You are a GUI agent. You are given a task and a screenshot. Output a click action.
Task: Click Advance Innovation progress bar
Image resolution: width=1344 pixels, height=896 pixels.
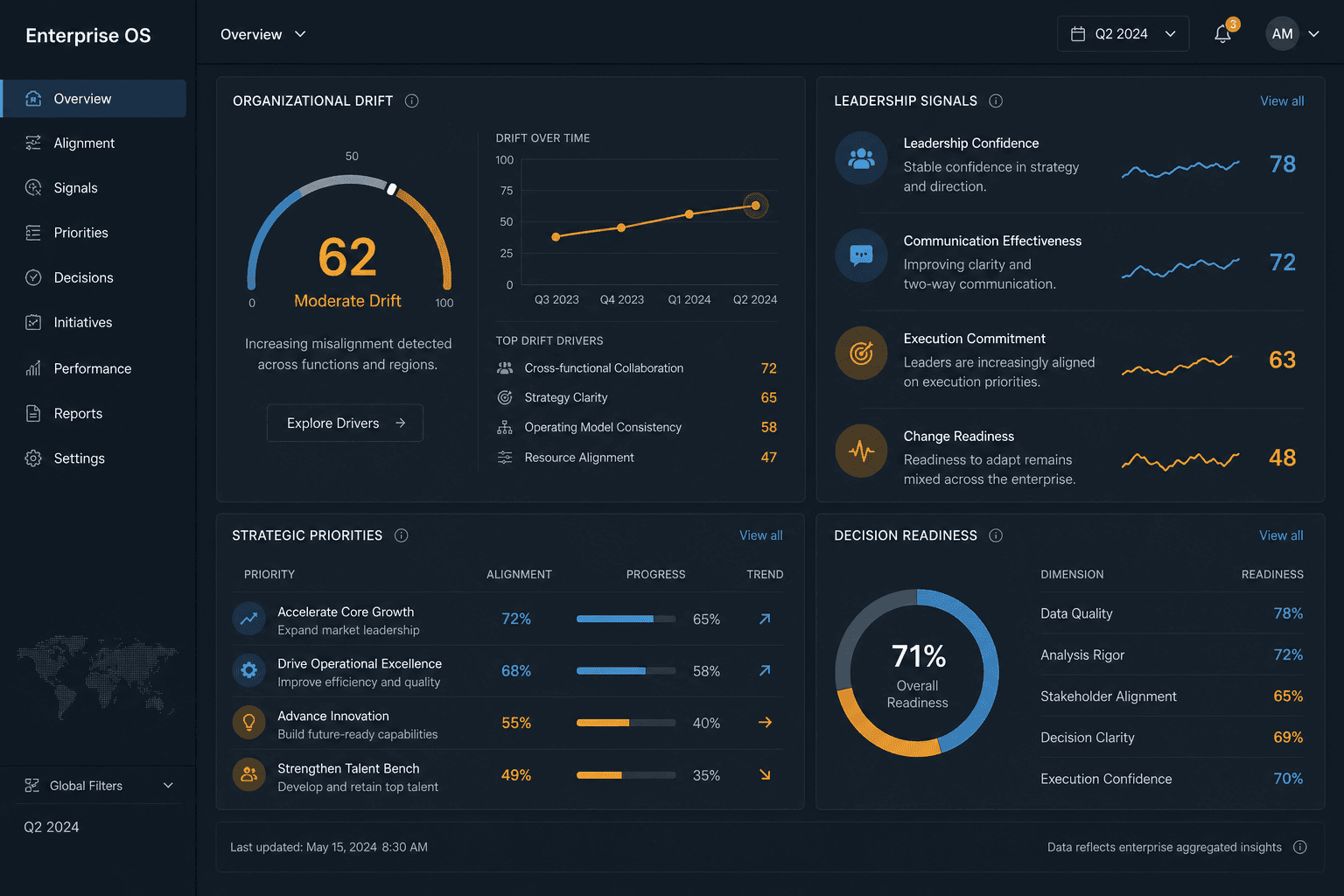coord(626,723)
